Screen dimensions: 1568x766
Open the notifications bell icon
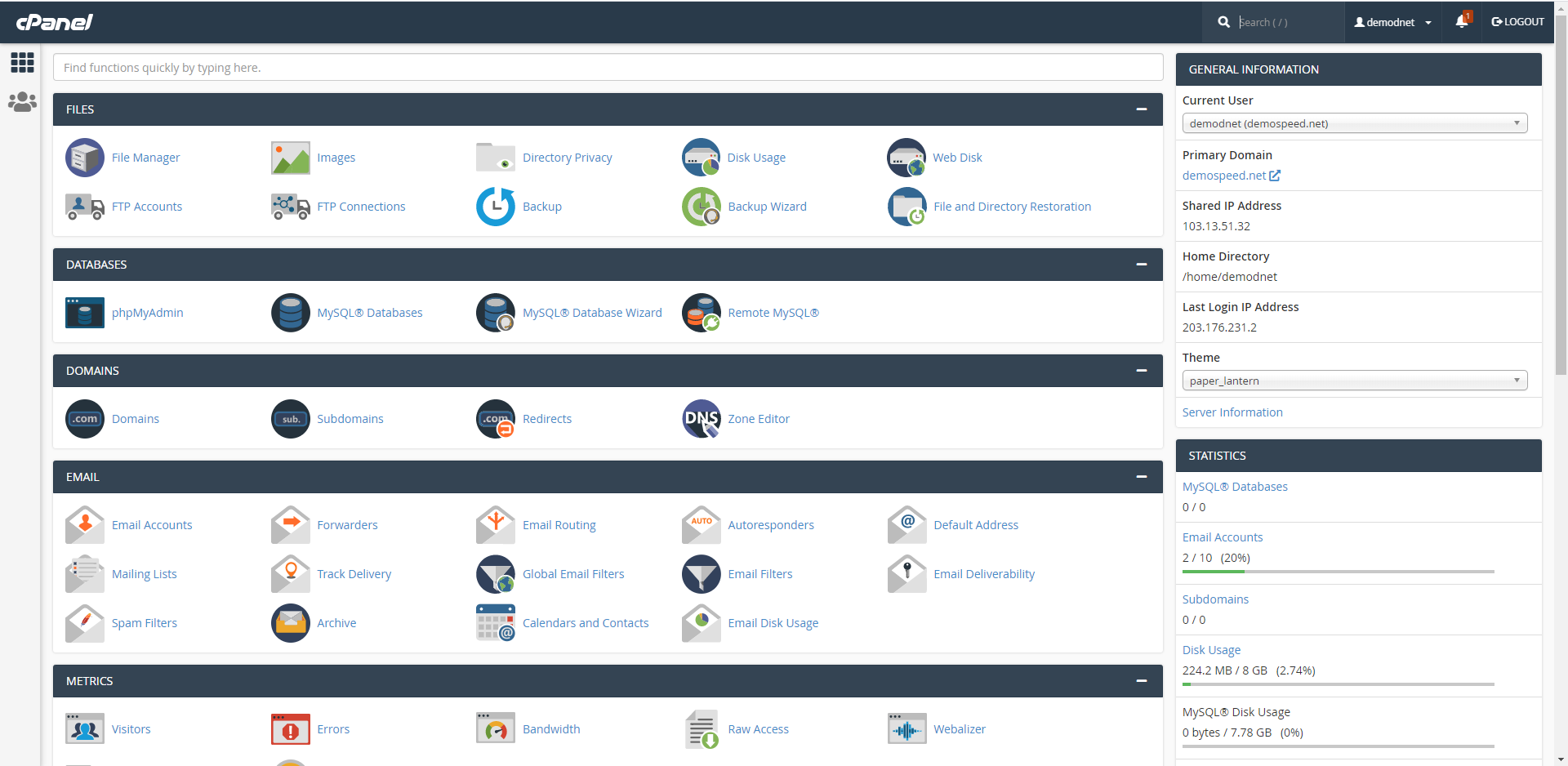point(1462,21)
